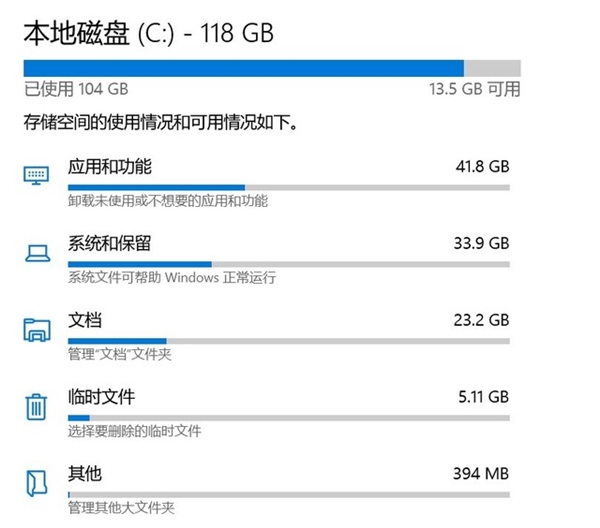Screen dimensions: 600x528
Task: Click the 文档 usage progress bar
Action: 288,340
